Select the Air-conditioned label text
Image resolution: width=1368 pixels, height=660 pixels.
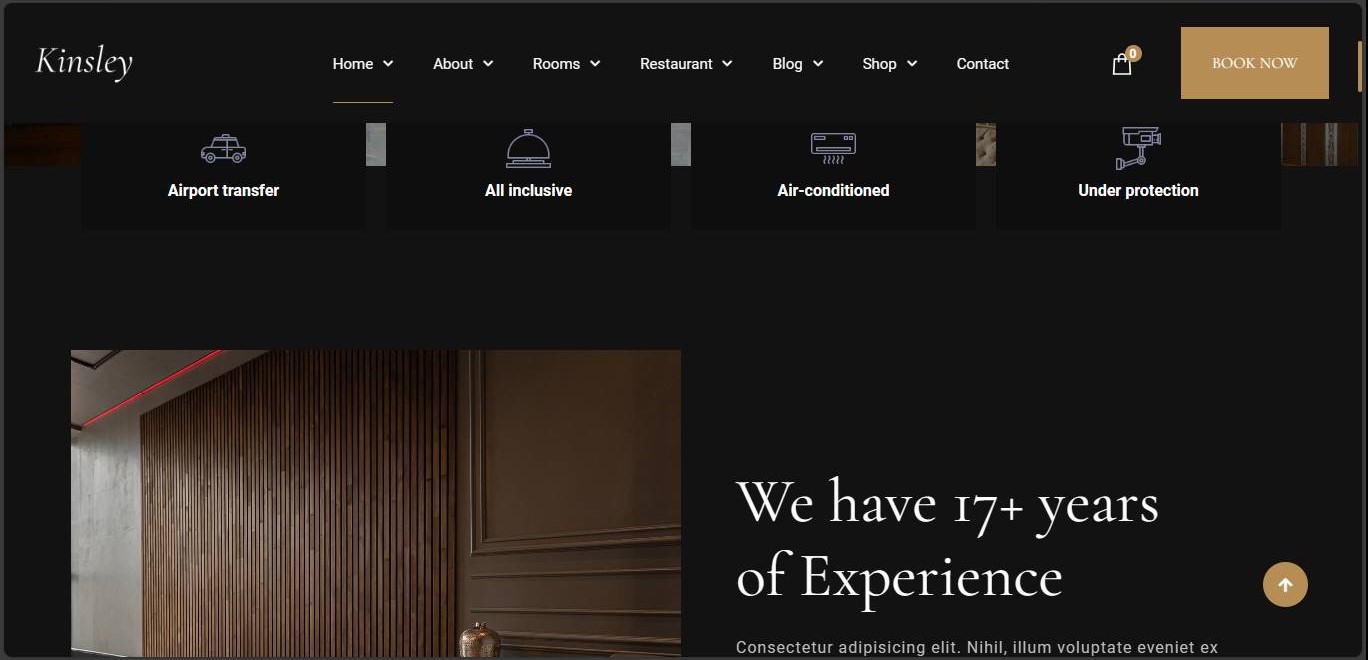click(x=833, y=190)
